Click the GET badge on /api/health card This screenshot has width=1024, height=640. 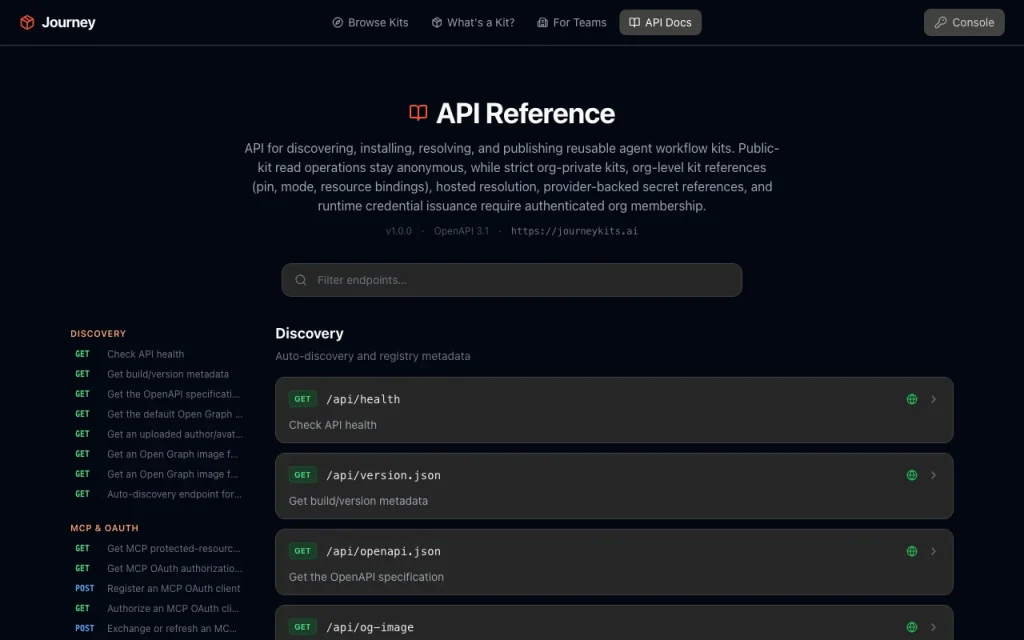(302, 399)
